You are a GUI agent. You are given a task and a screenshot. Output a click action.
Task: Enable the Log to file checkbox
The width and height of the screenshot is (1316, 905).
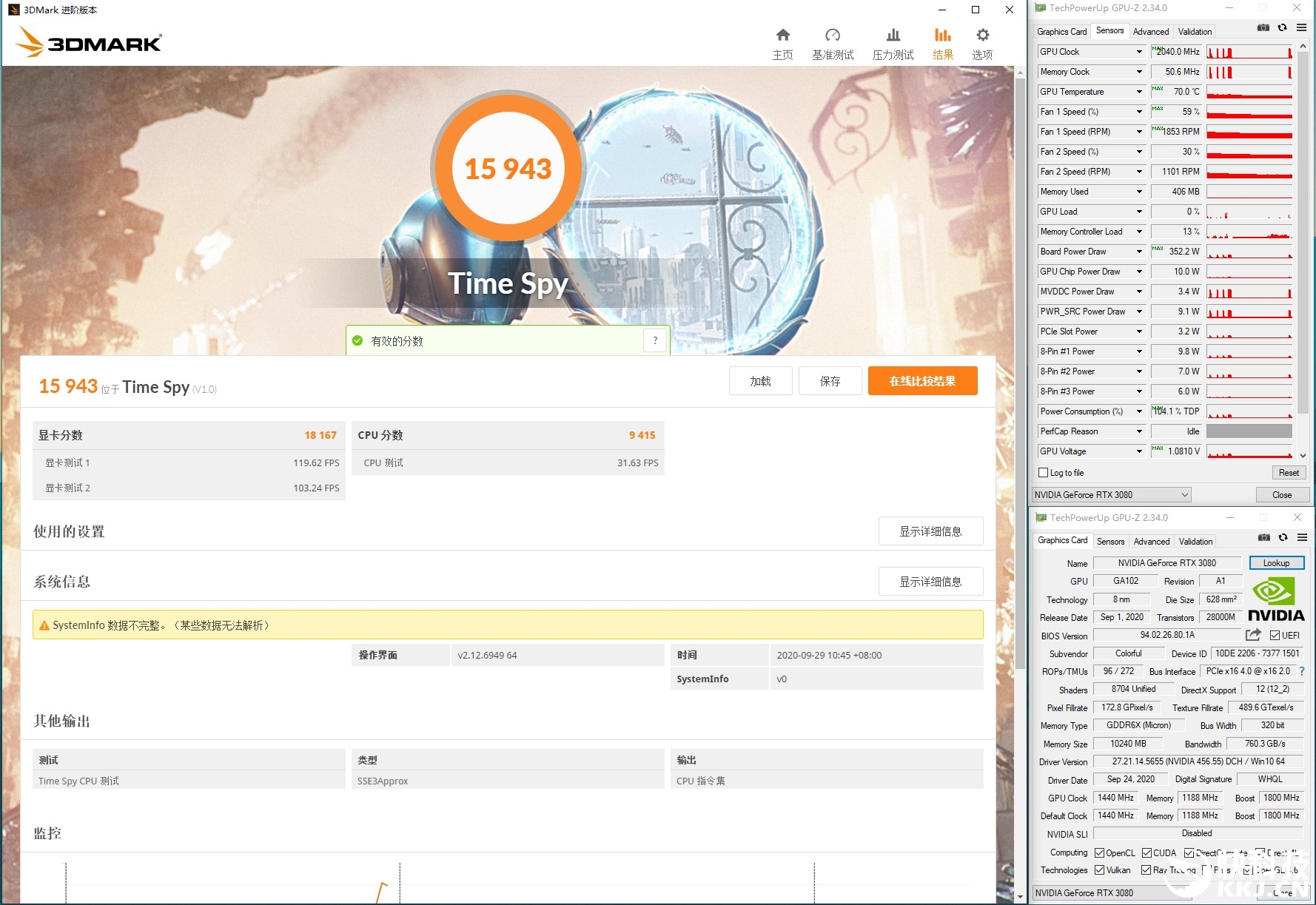click(x=1044, y=473)
